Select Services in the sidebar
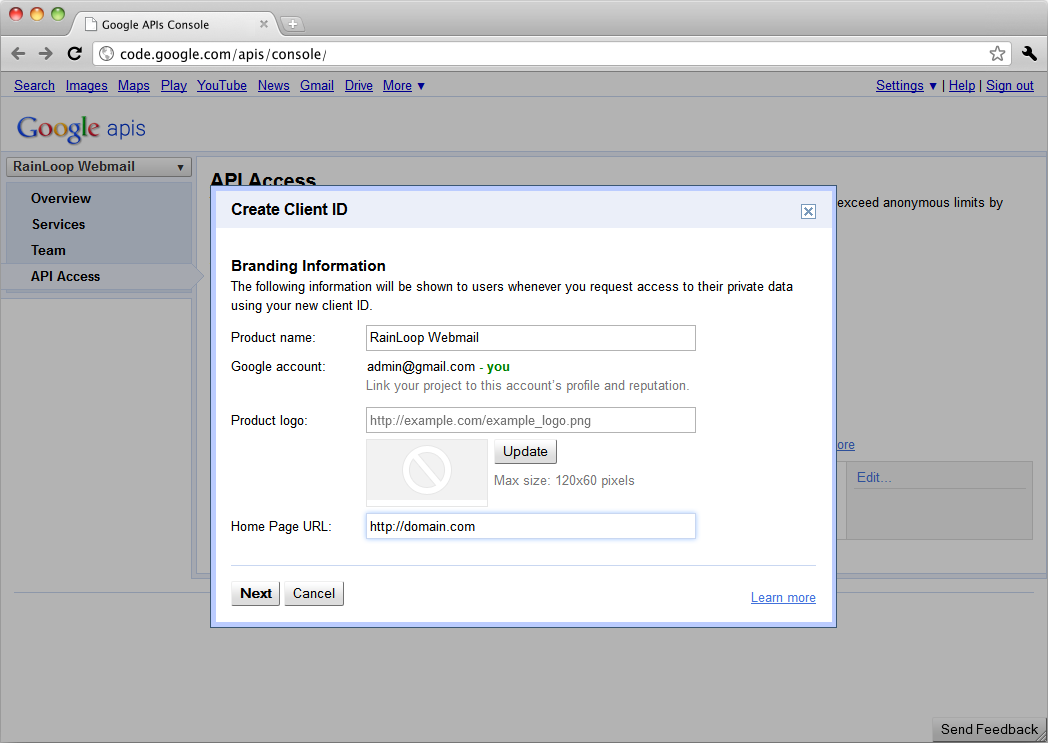1048x743 pixels. [58, 224]
